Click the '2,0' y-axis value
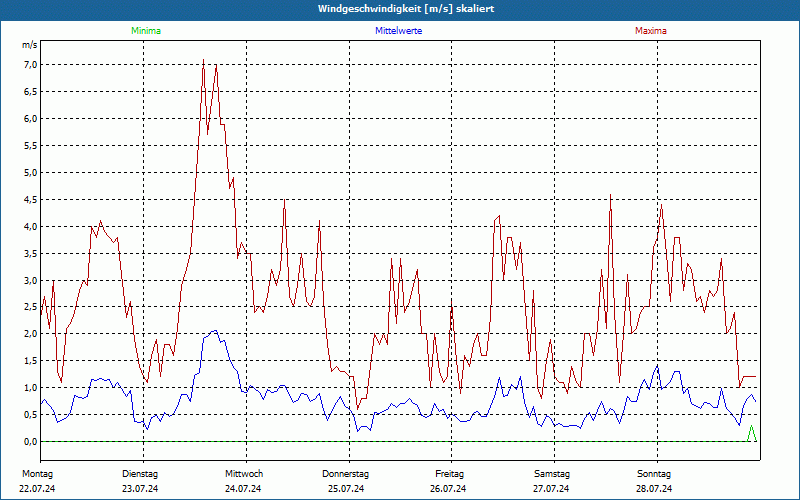Viewport: 800px width, 500px height. (31, 334)
